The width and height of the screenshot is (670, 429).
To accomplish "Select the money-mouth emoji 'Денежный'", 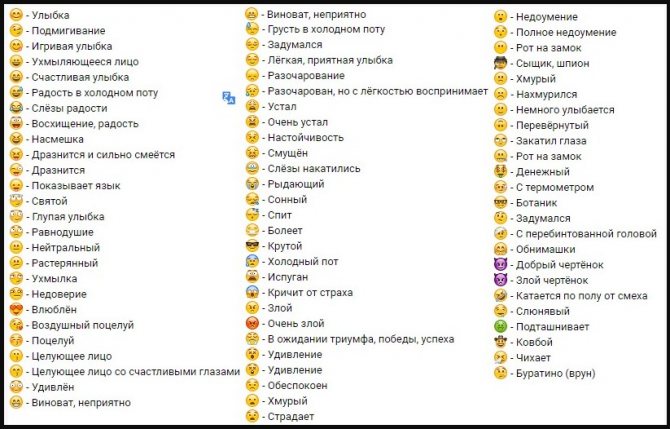I will (x=500, y=172).
